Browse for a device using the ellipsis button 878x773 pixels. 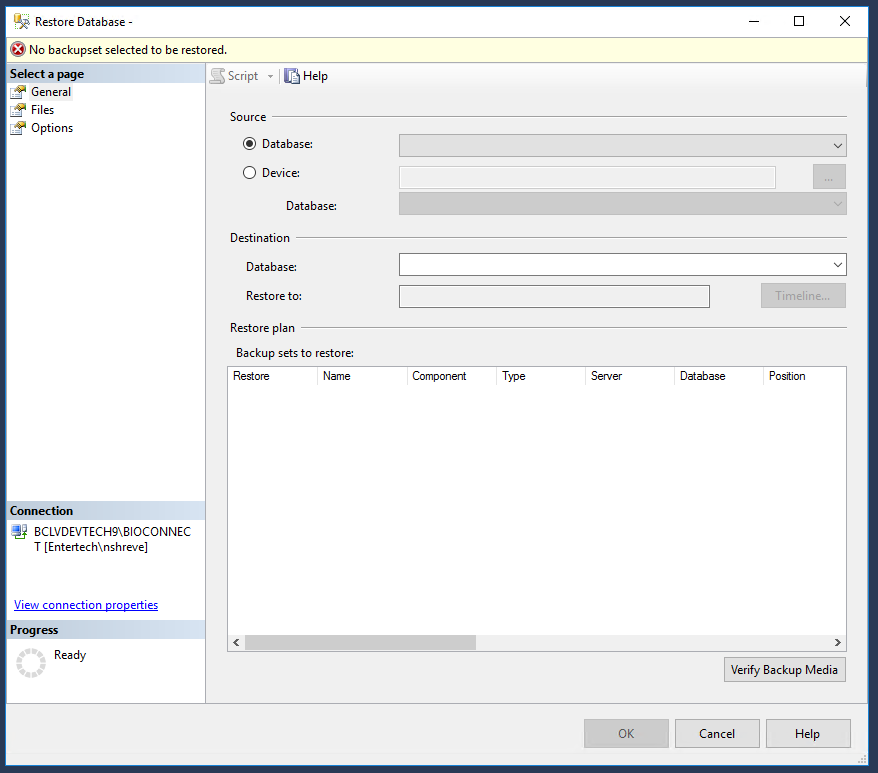pos(829,176)
